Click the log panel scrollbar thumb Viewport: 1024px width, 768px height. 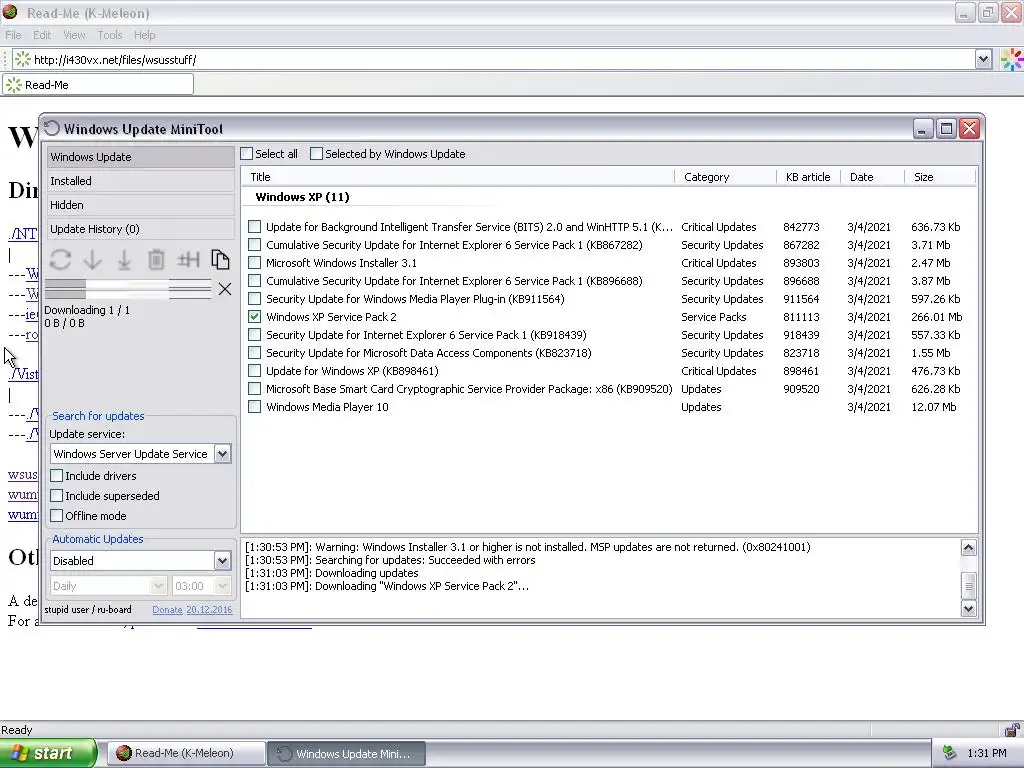click(x=968, y=585)
